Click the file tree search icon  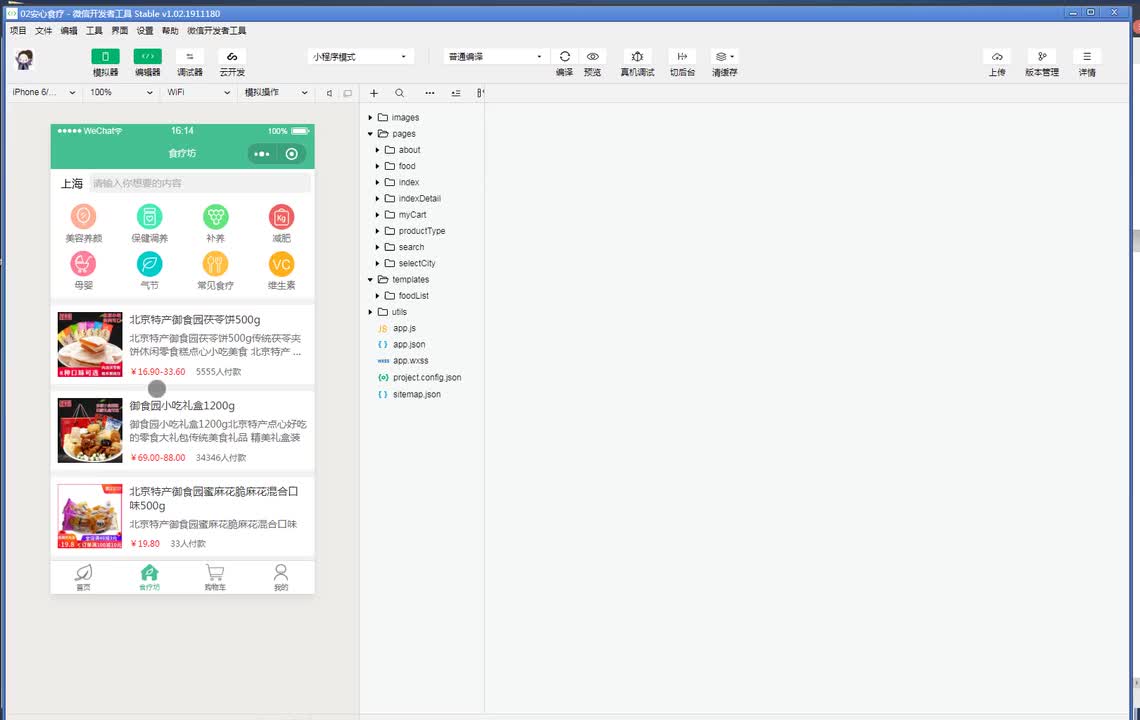(399, 93)
